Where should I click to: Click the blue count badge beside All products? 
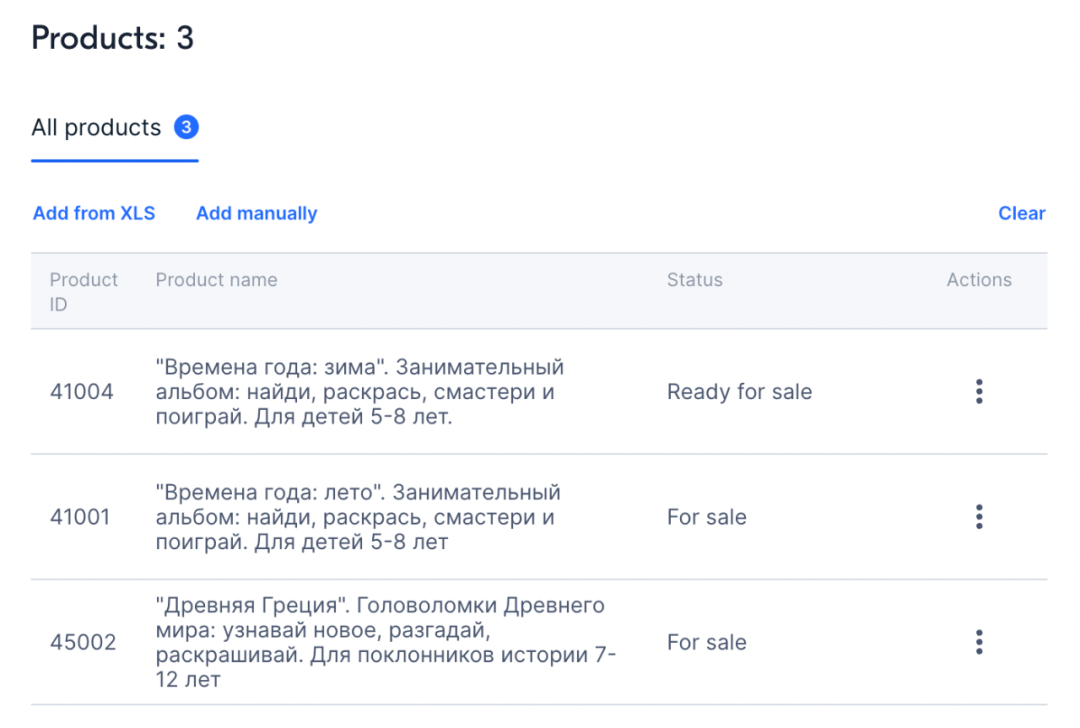[186, 128]
